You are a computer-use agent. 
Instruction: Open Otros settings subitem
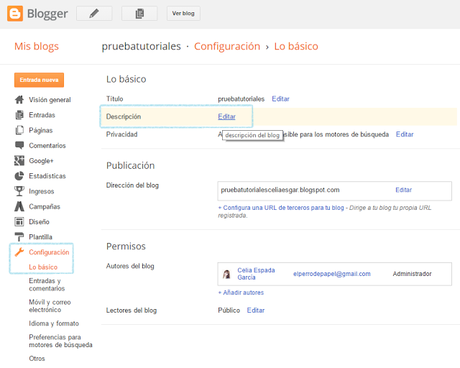click(x=37, y=358)
